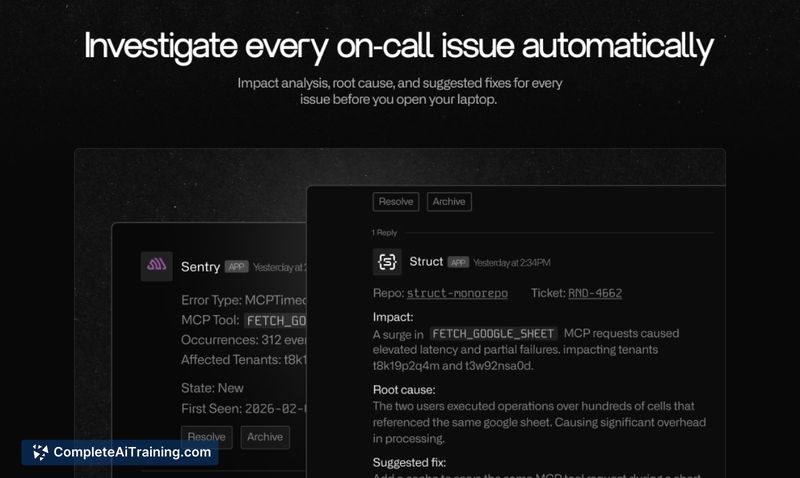Image resolution: width=800 pixels, height=478 pixels.
Task: Click Archive in the Sentry message
Action: pyautogui.click(x=265, y=437)
